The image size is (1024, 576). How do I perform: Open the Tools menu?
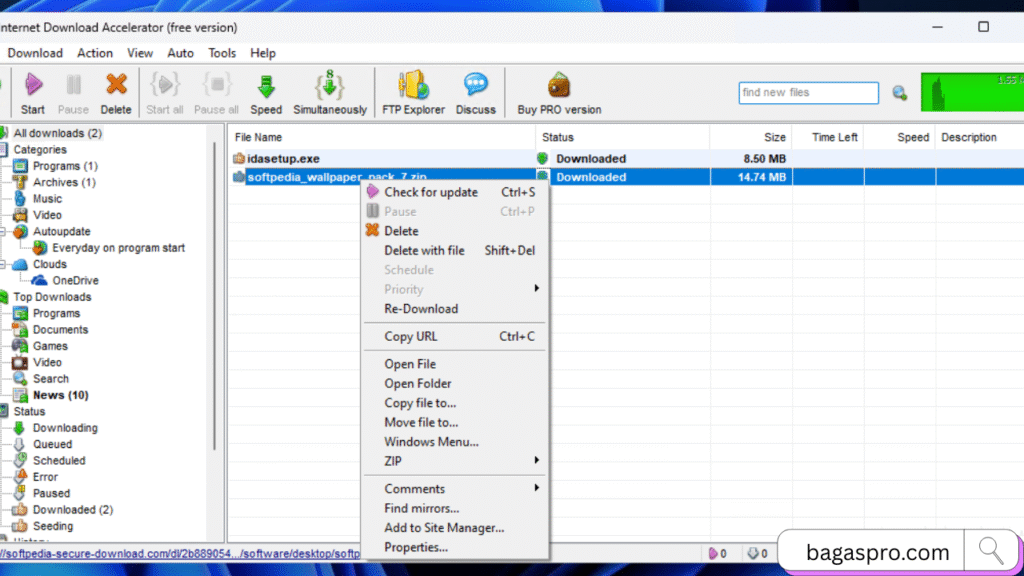point(221,53)
